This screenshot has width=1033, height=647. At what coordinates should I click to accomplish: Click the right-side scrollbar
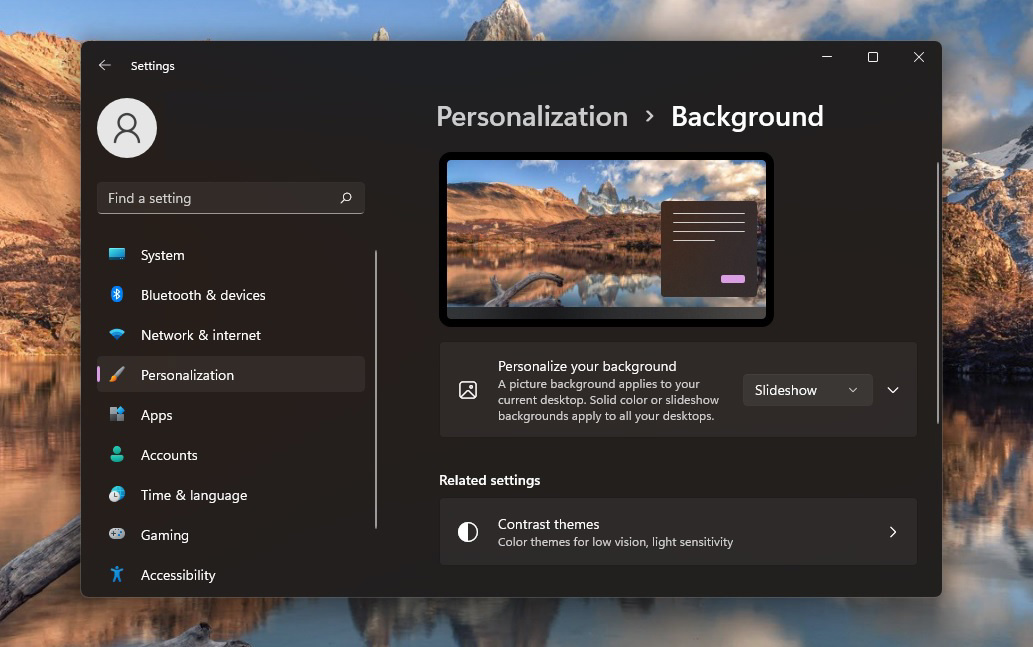[936, 300]
